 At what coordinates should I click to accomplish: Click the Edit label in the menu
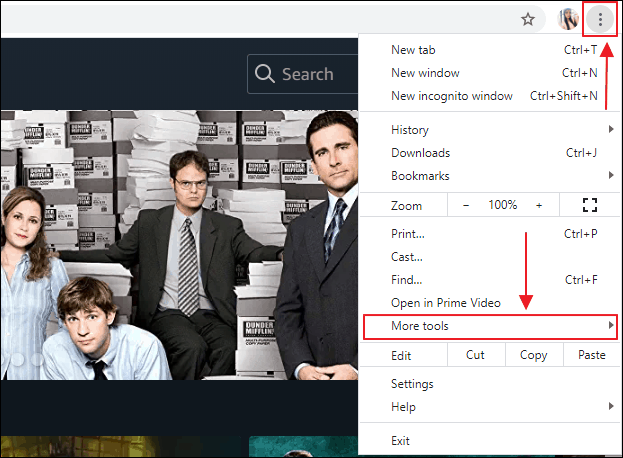pos(401,356)
